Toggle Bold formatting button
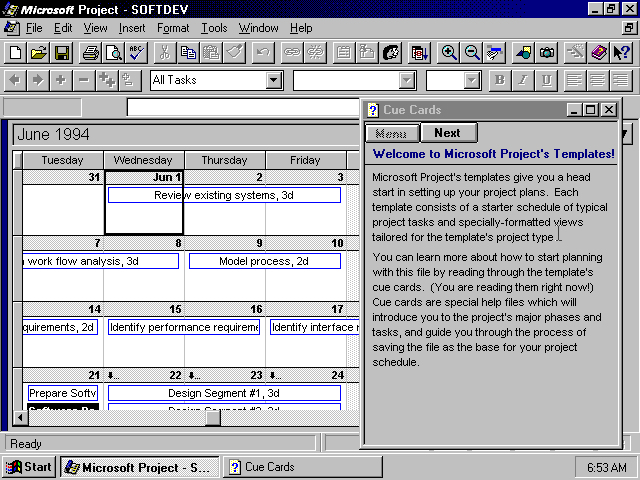Screen dimensions: 640x480 click(499, 80)
